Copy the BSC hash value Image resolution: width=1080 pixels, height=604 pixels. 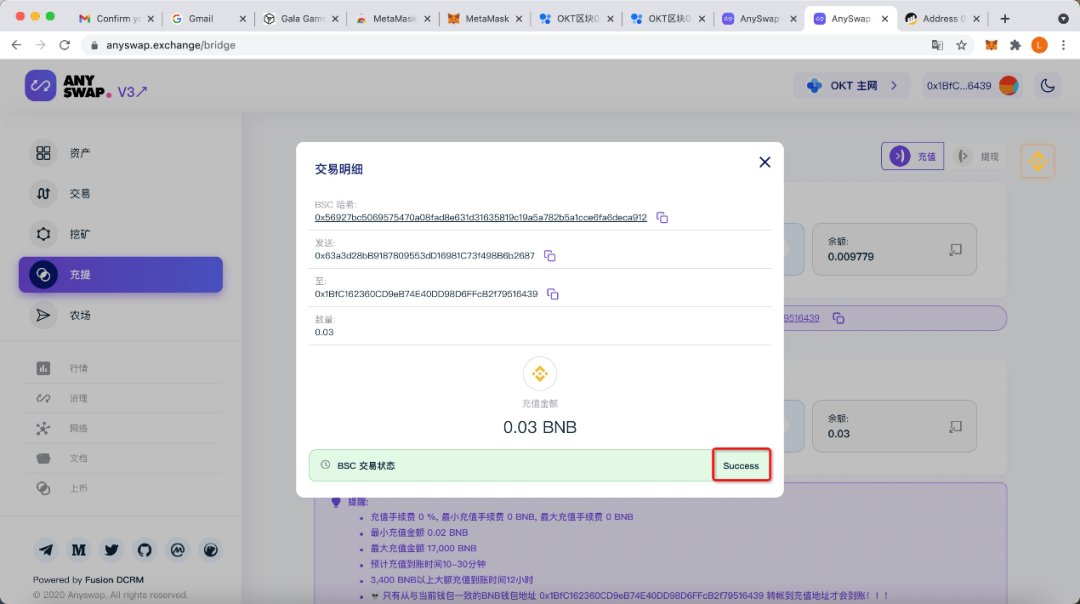[x=662, y=218]
